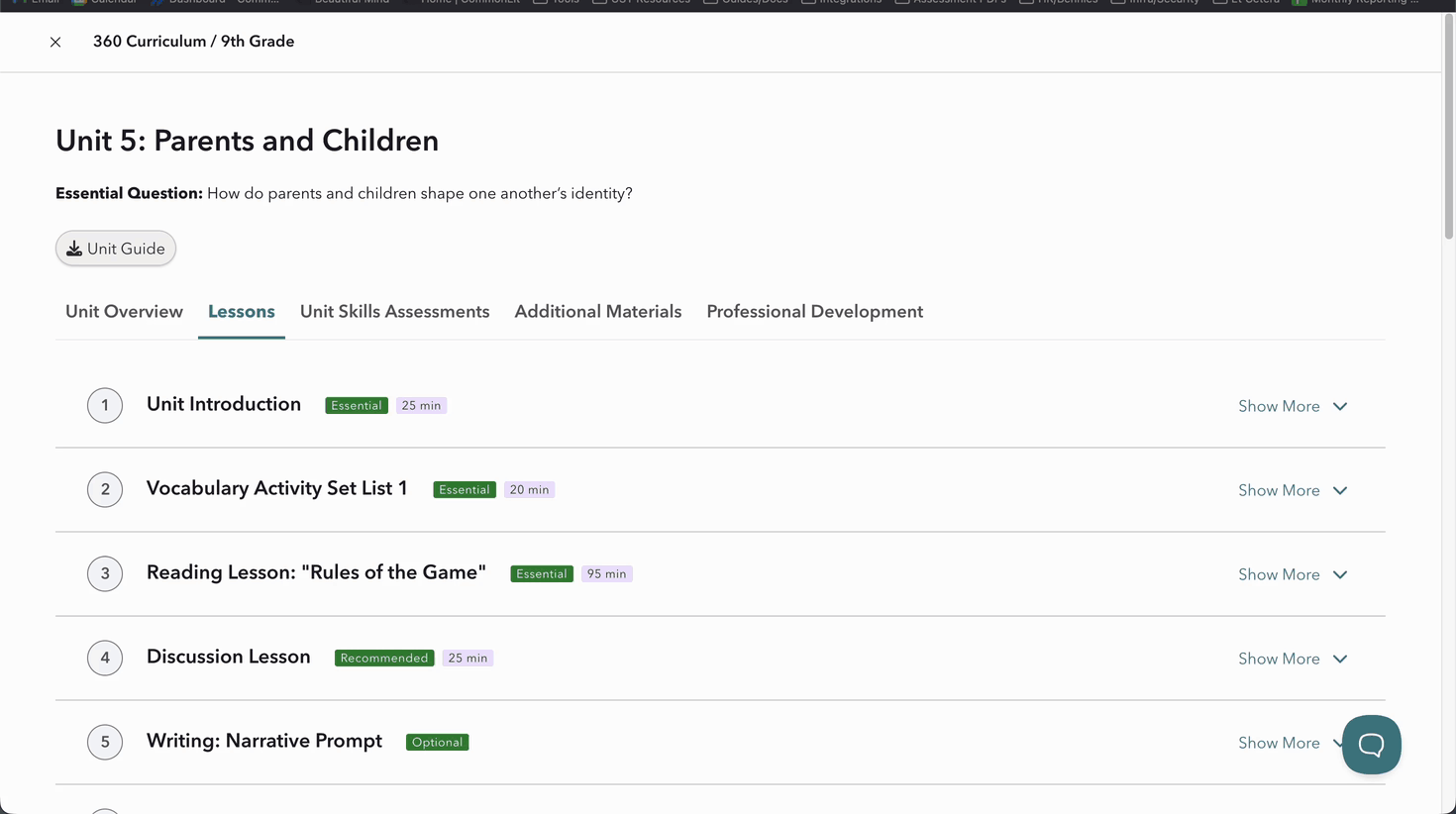Screen dimensions: 1456x814
Task: Go to Professional Development tab
Action: pyautogui.click(x=814, y=312)
